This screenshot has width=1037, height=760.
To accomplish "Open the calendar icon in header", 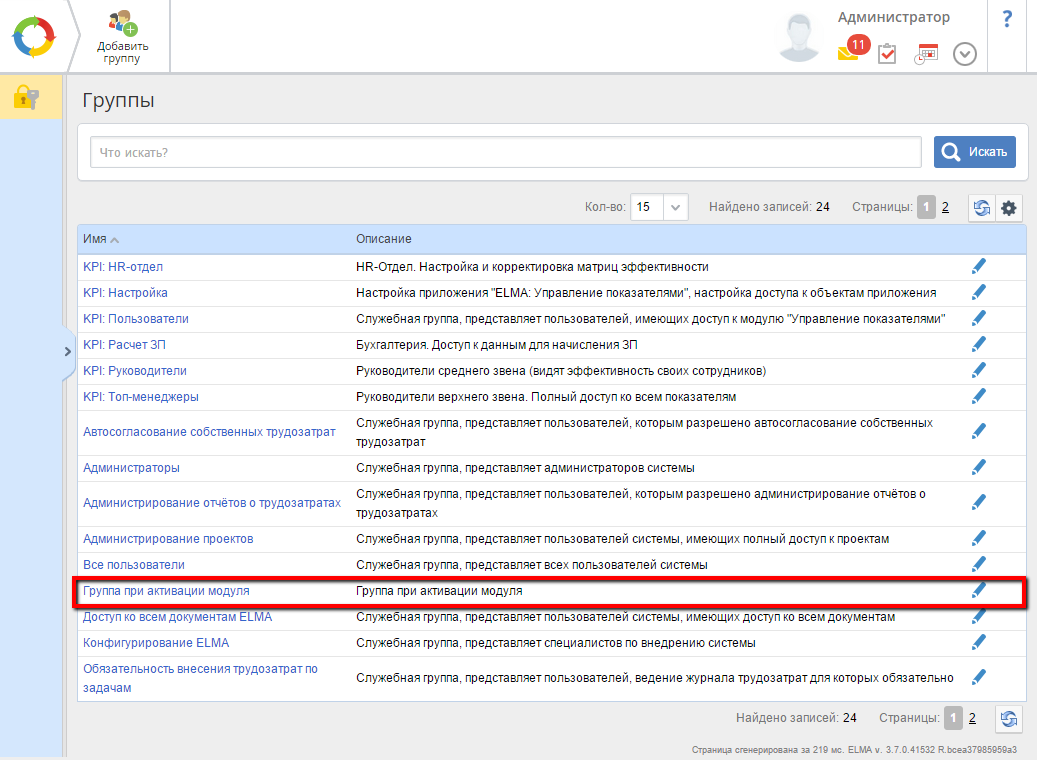I will point(927,54).
